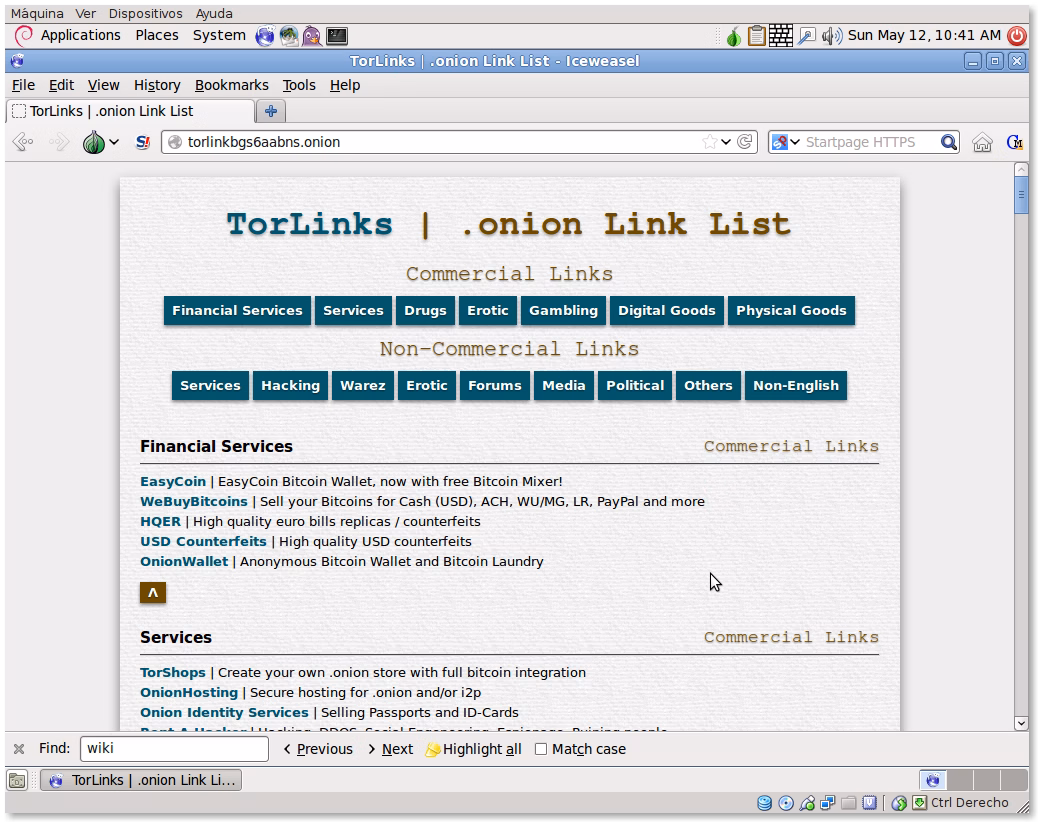Click the show desktop icon in bottom panel

tap(17, 780)
